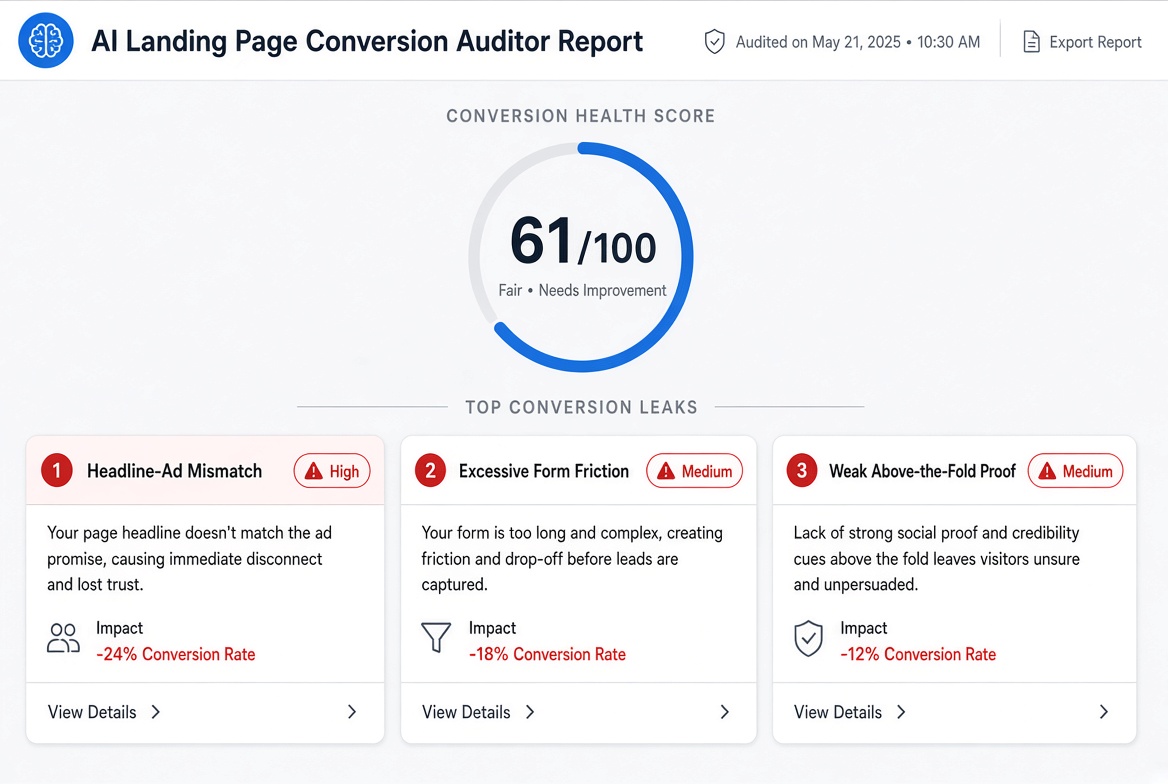Click the shield icon beside -12% impact
The height and width of the screenshot is (784, 1168).
(808, 639)
